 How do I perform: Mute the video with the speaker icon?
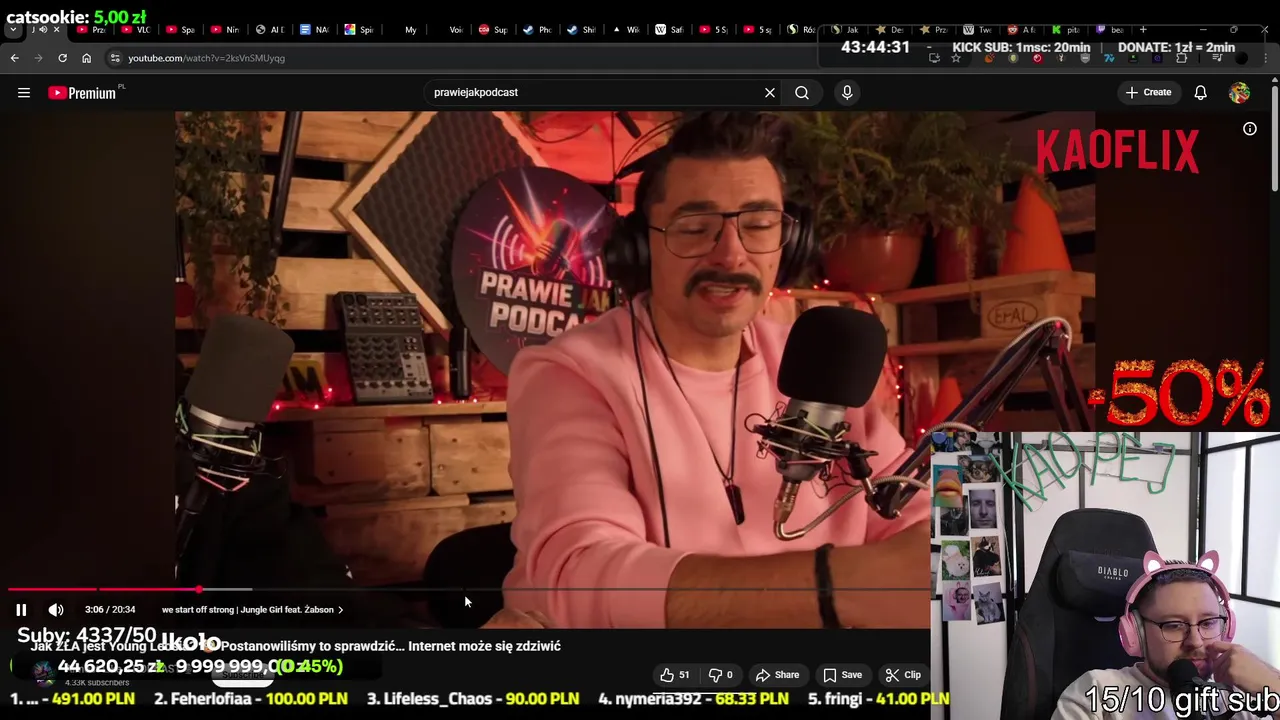point(56,609)
